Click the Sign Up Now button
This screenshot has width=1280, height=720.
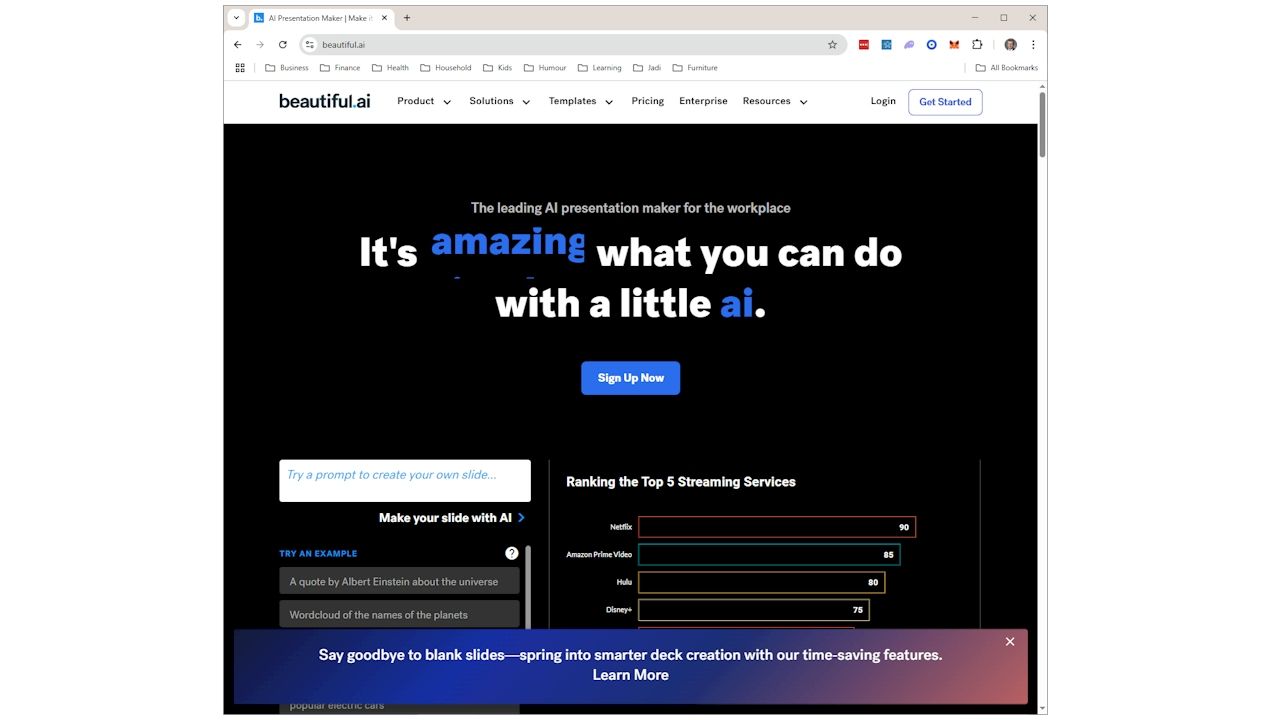(631, 378)
